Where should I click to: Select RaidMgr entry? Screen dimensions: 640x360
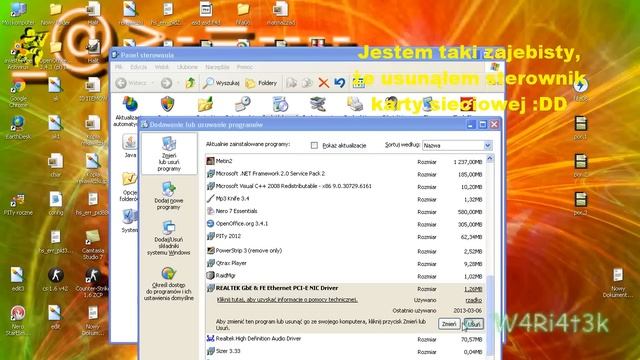click(346, 276)
